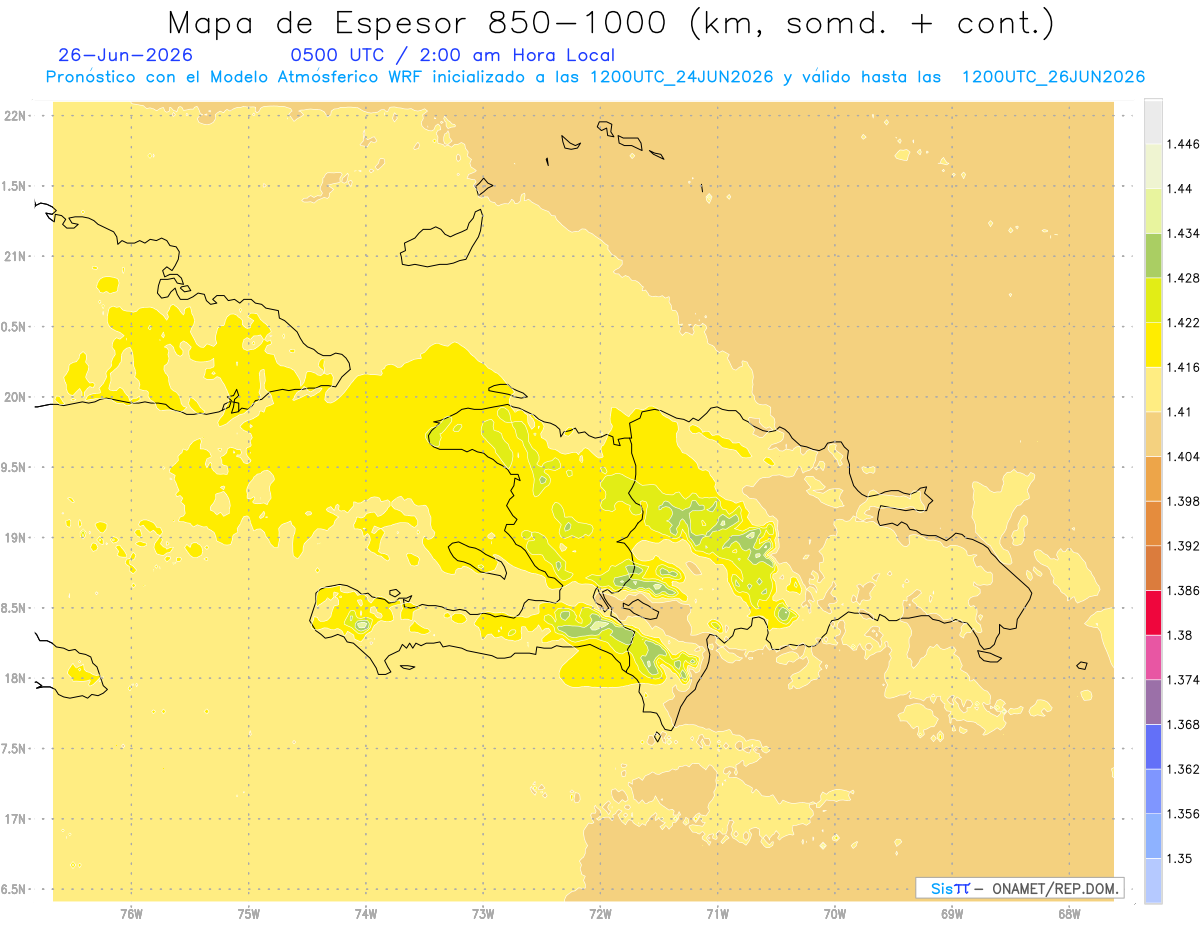
Task: Click the "68W" longitude axis label
Action: 1069,913
